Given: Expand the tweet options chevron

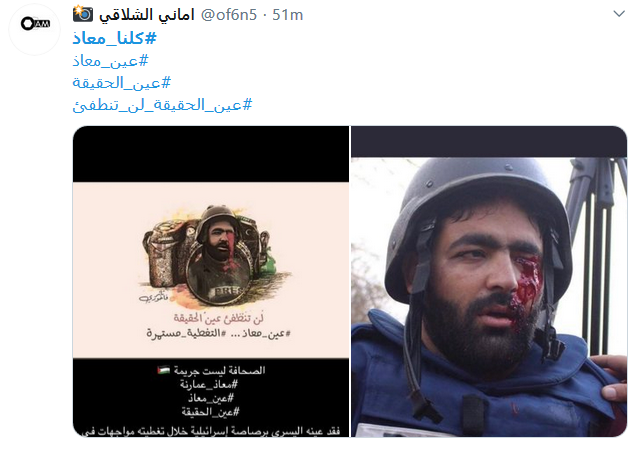Looking at the screenshot, I should click(619, 14).
